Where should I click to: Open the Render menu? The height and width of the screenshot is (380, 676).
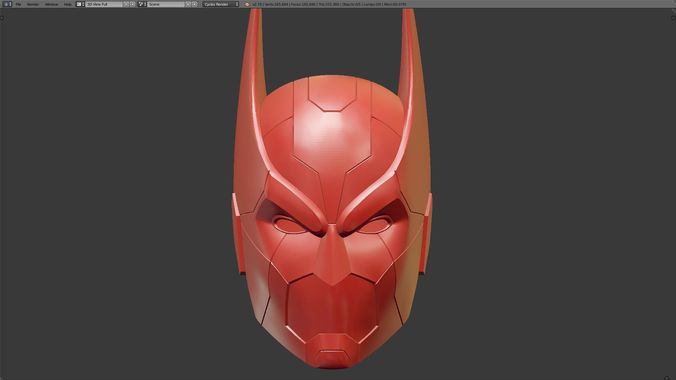(33, 4)
